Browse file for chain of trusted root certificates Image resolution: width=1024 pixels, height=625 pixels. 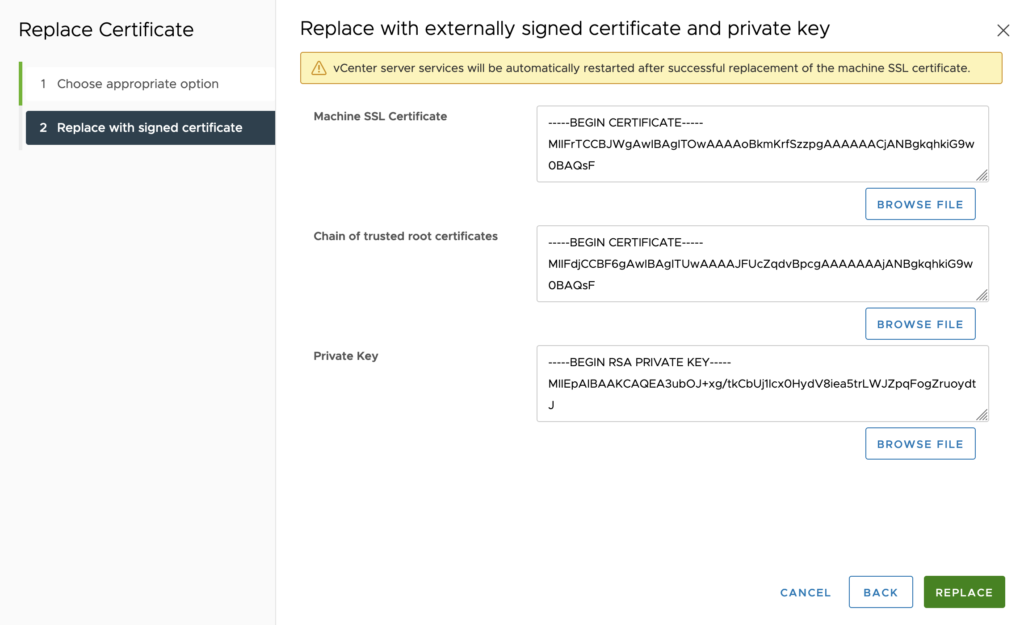coord(919,324)
